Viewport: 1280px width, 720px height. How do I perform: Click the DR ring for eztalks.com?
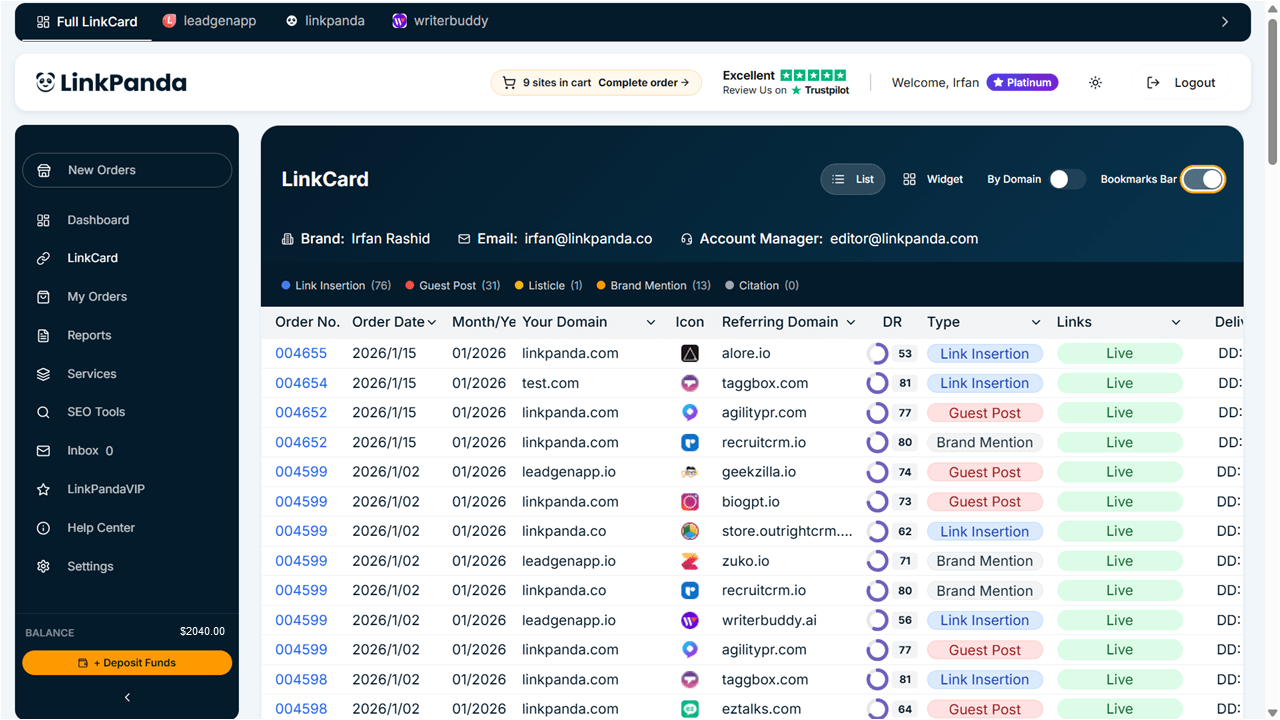click(x=877, y=709)
